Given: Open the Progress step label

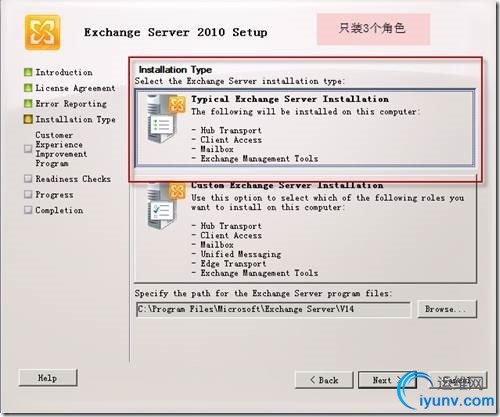Looking at the screenshot, I should pos(54,195).
